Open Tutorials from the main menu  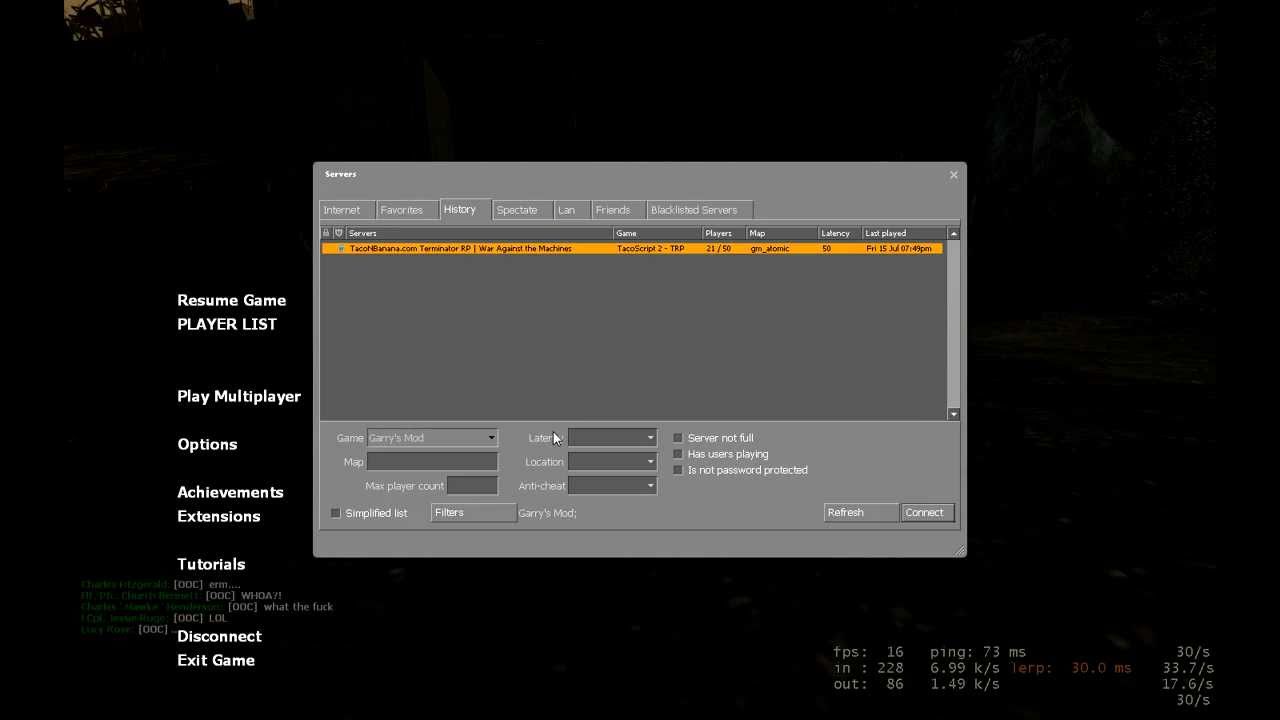211,564
